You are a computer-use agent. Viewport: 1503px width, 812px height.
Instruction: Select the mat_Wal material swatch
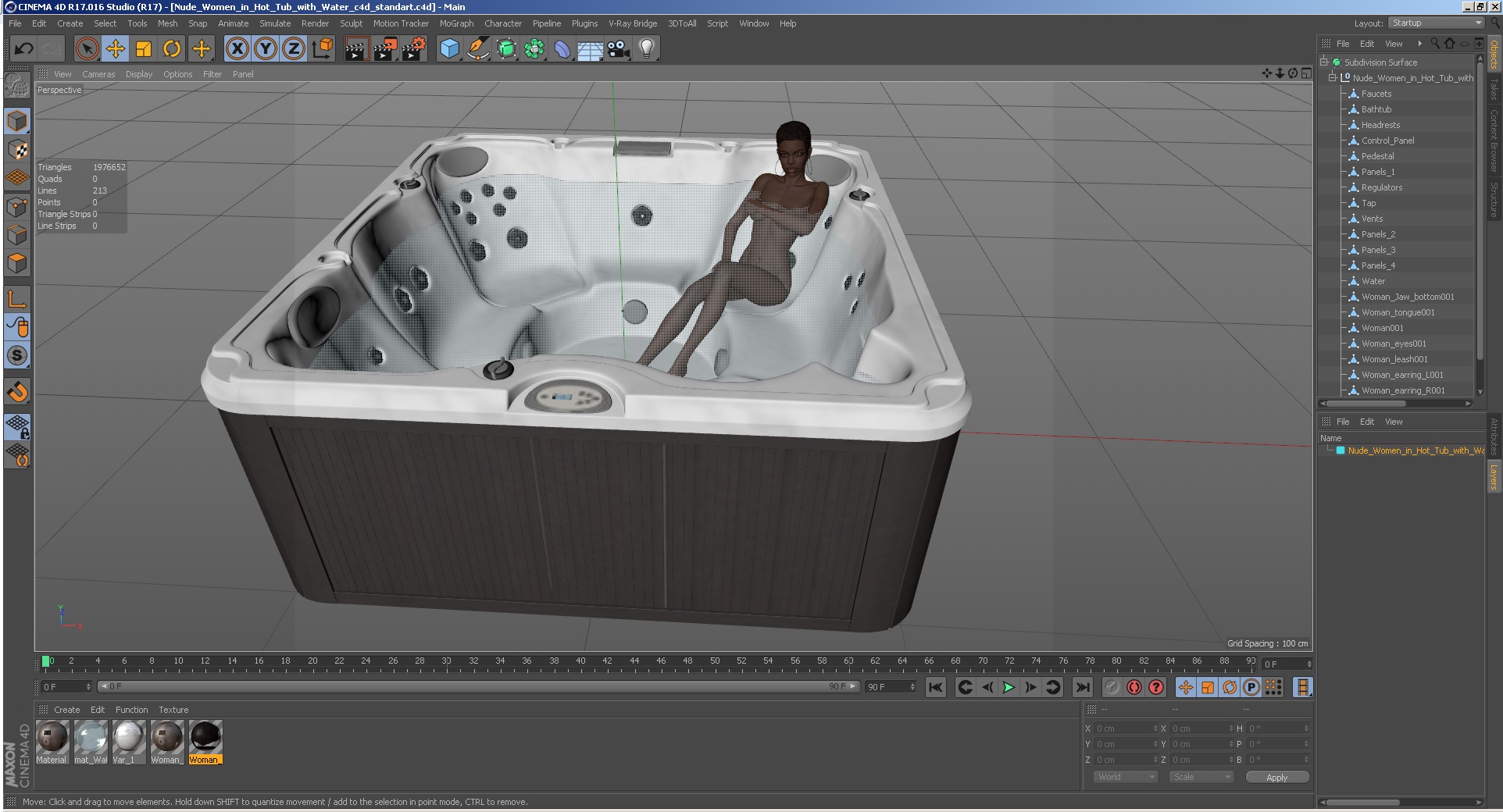click(x=91, y=742)
